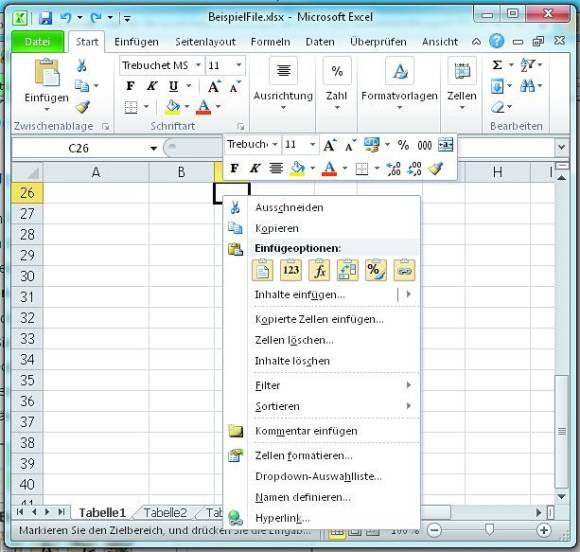Open the ribbon font size 11 dropdown

pyautogui.click(x=239, y=65)
